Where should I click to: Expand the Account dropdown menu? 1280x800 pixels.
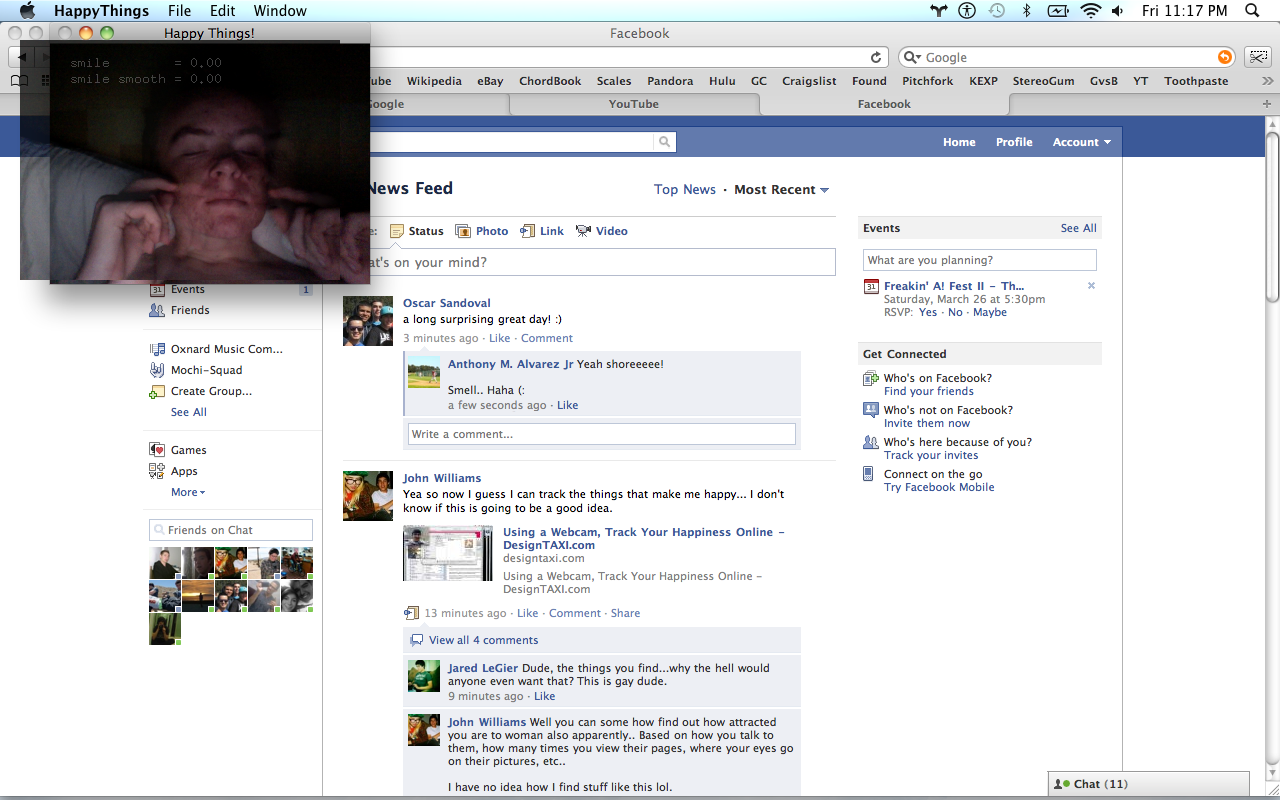pyautogui.click(x=1081, y=142)
